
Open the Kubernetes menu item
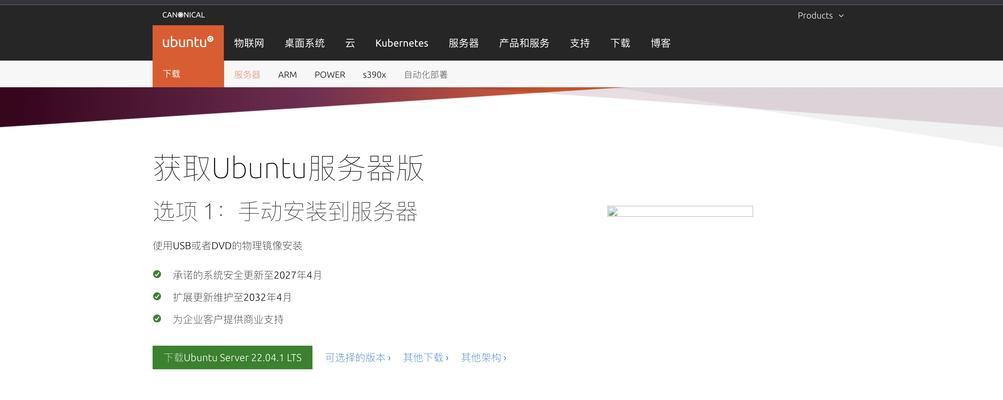coord(402,43)
